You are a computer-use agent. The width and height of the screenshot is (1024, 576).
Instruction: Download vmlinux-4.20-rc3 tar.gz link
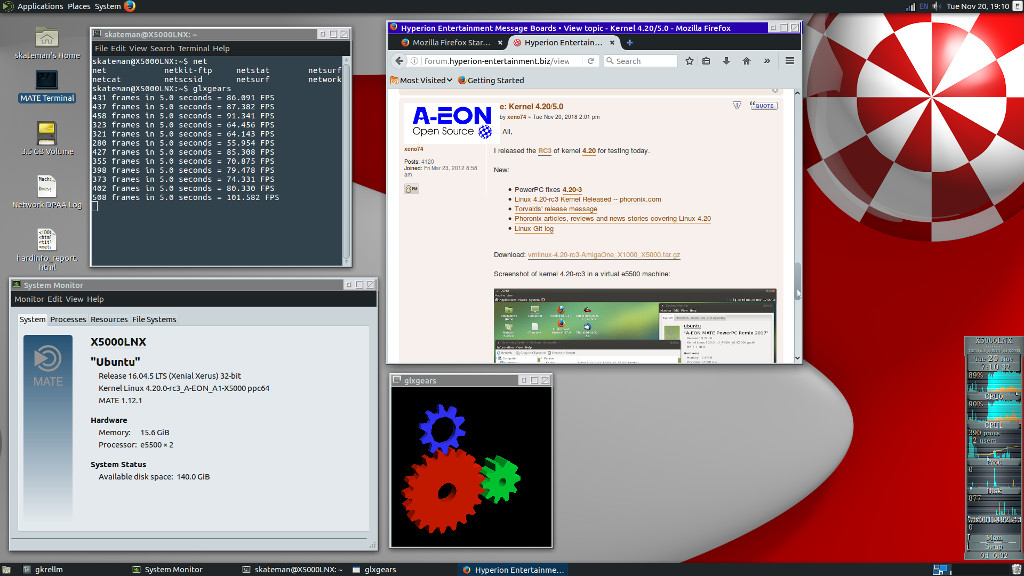[x=604, y=255]
